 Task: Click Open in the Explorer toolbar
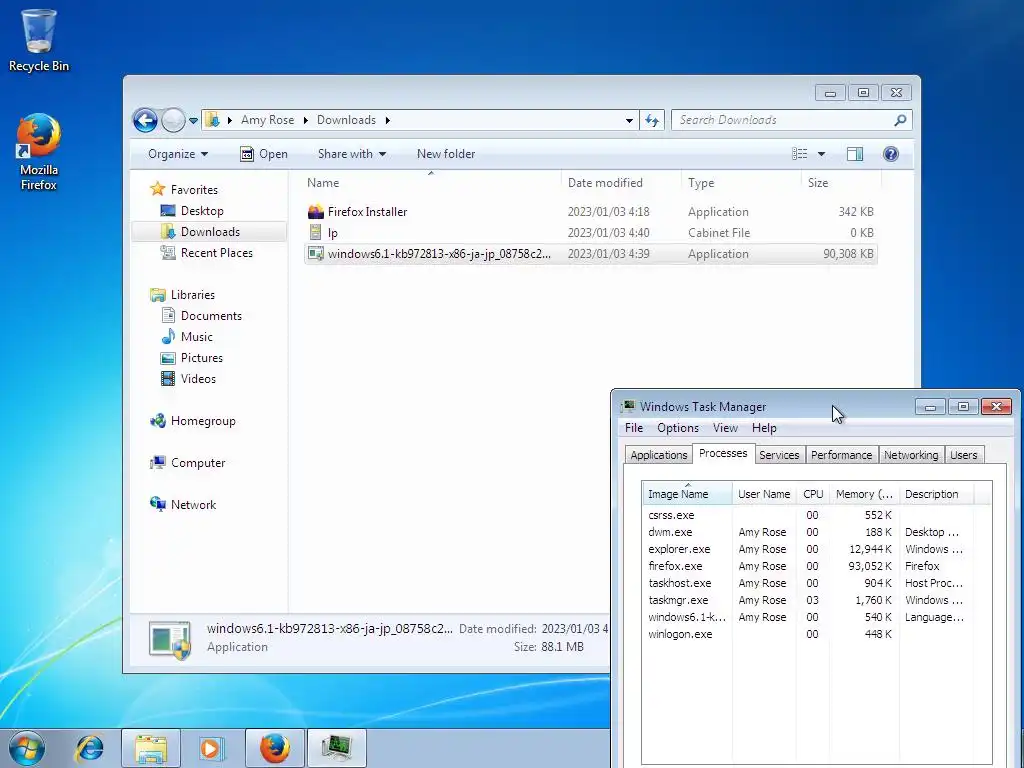[x=264, y=154]
